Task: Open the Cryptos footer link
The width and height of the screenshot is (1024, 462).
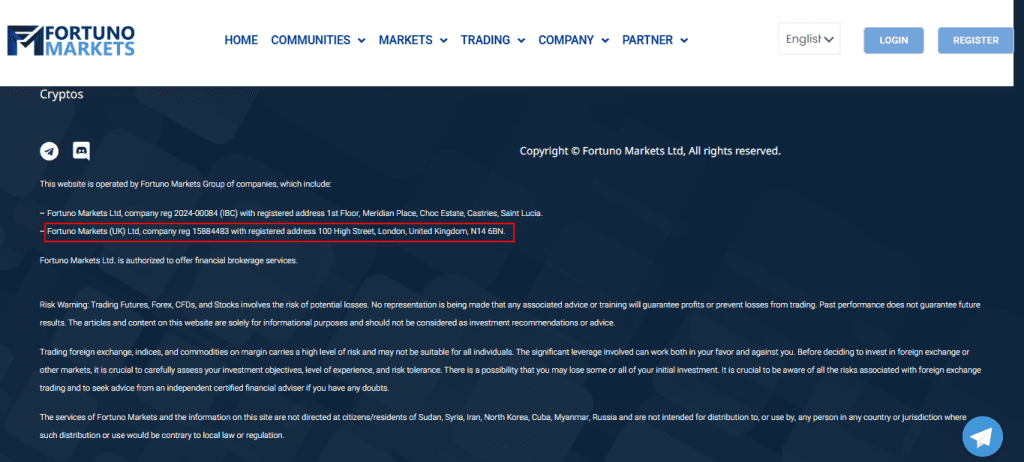Action: (61, 94)
